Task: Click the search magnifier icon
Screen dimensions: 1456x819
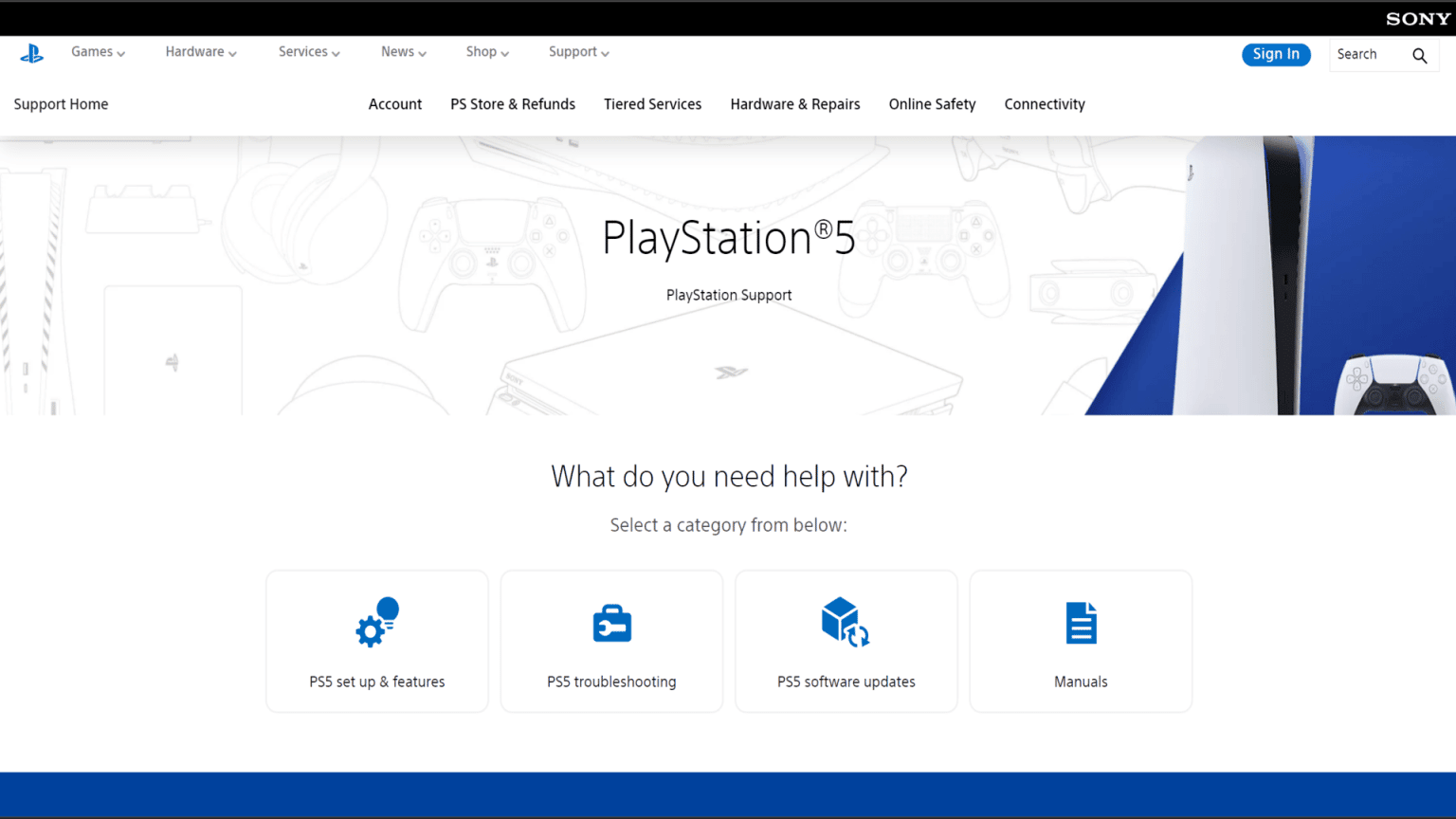Action: (1419, 54)
